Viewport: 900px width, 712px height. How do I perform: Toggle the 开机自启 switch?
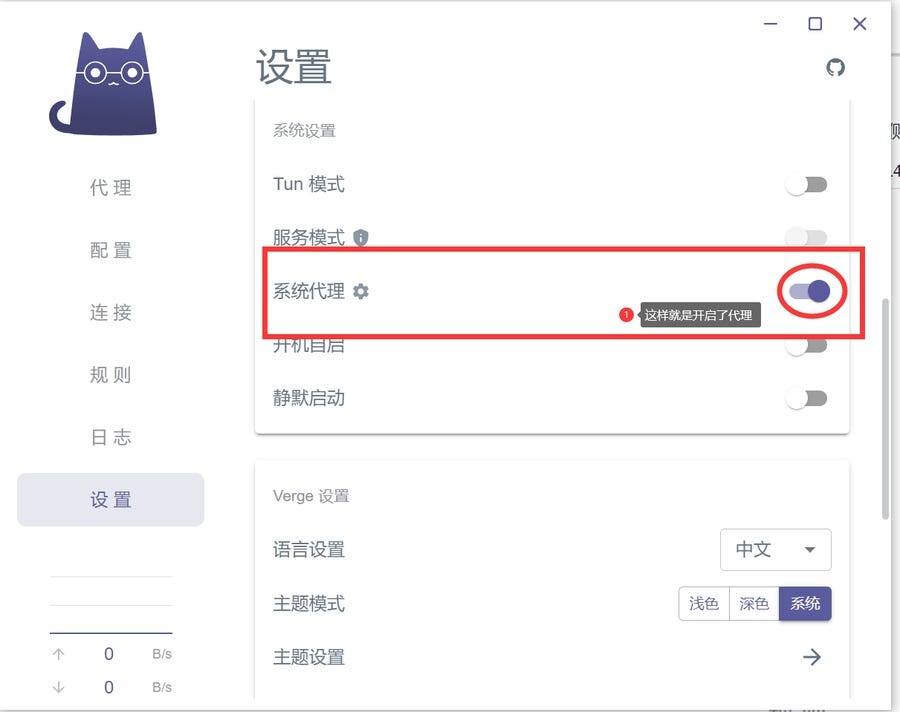click(806, 346)
